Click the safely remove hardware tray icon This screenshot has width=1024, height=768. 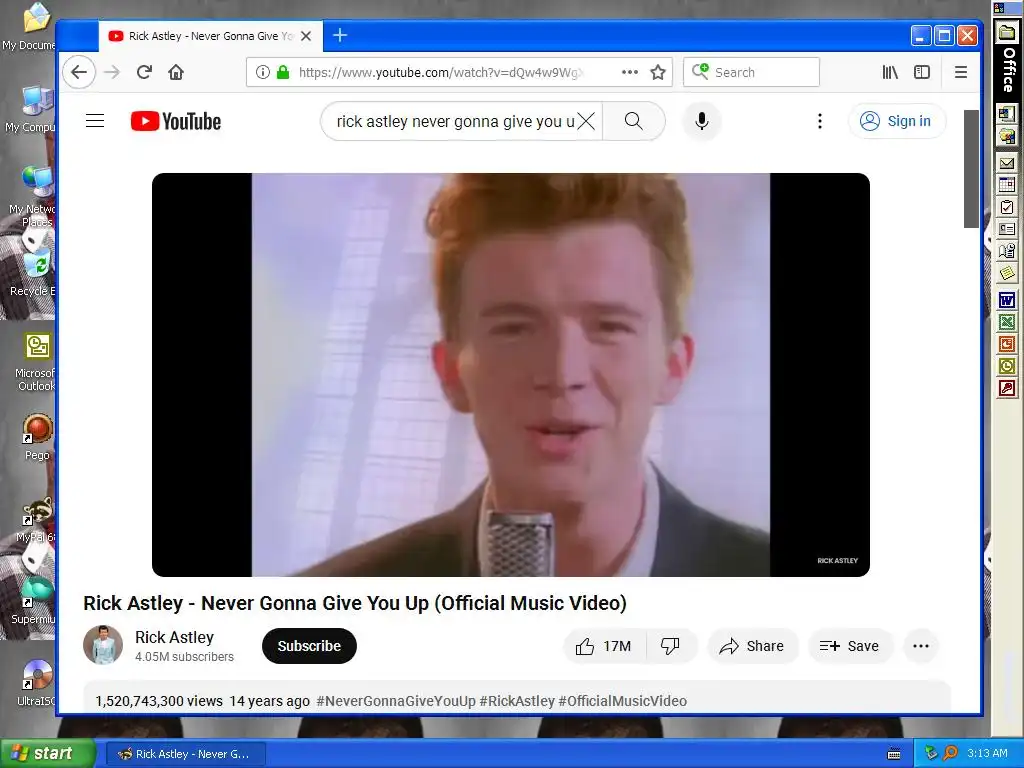tap(931, 754)
